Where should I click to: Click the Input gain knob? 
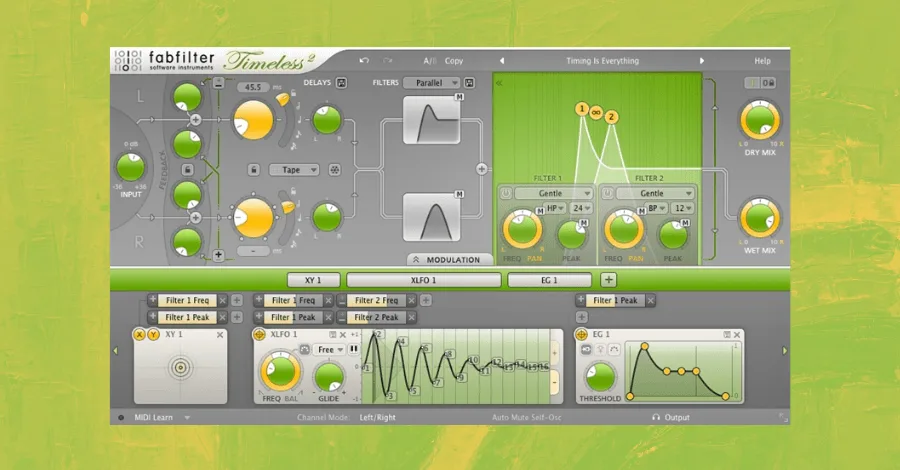tap(131, 168)
